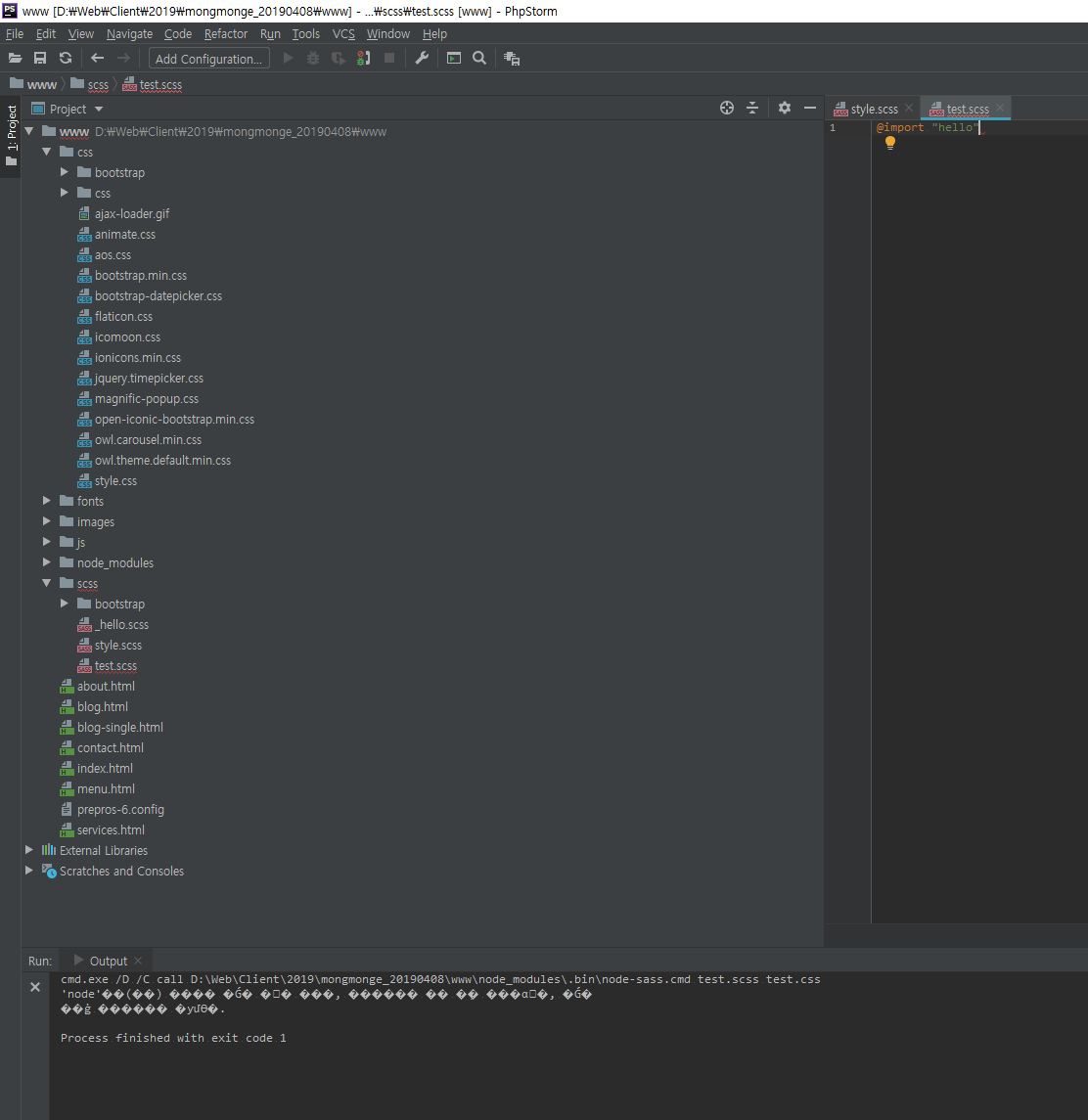This screenshot has width=1088, height=1120.
Task: Open the Navigate menu
Action: point(129,33)
